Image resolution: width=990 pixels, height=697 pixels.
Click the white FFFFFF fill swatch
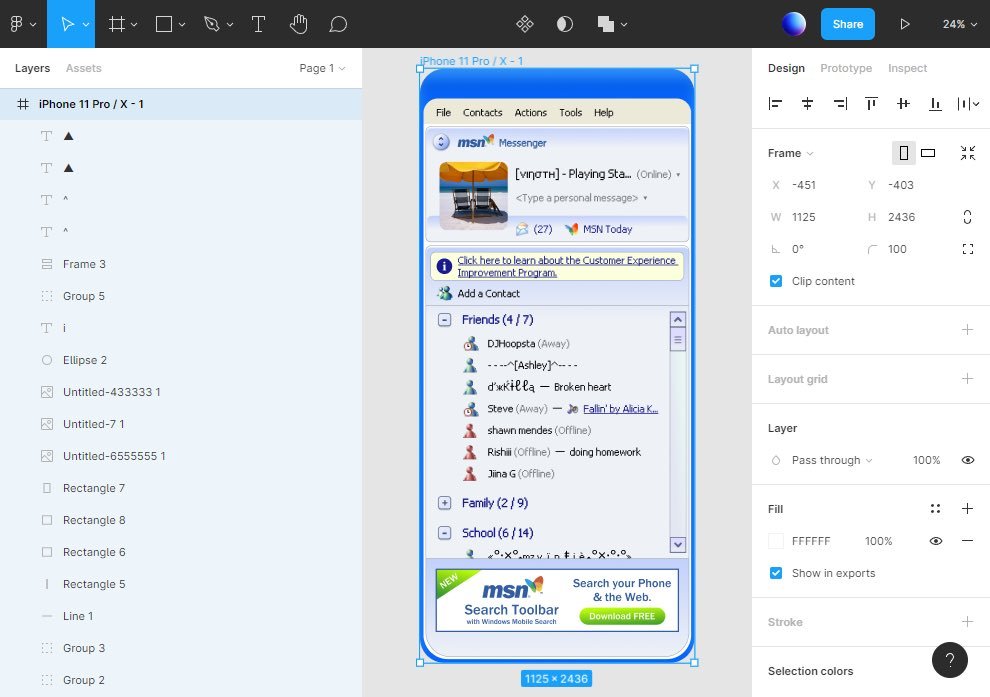[x=776, y=541]
